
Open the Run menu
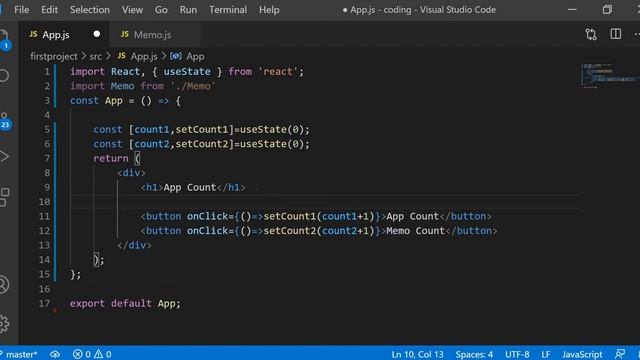point(188,10)
